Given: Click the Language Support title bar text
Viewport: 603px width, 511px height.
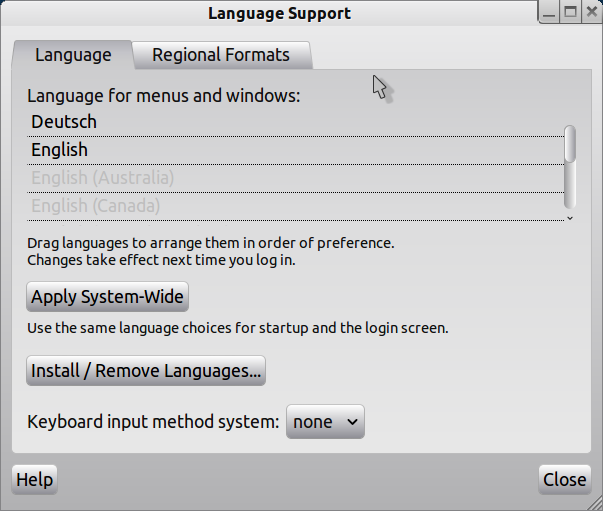Looking at the screenshot, I should [x=279, y=13].
